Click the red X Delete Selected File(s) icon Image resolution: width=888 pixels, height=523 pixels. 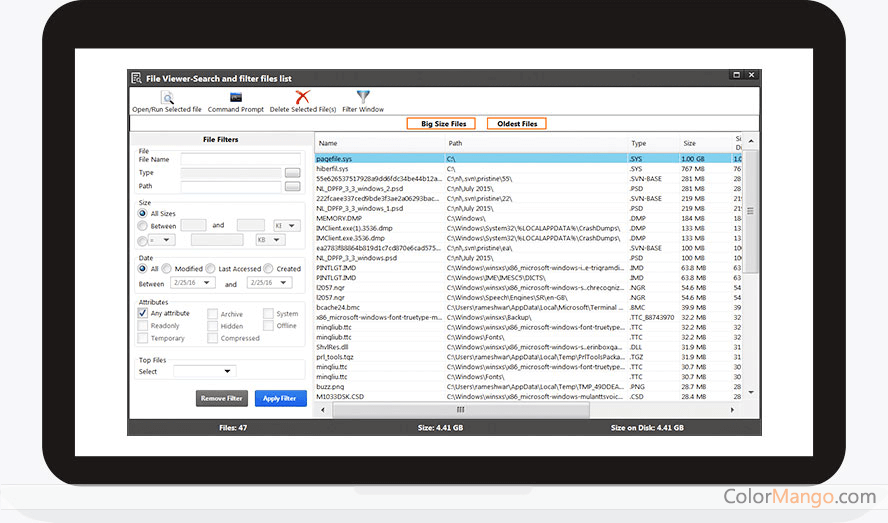(302, 97)
